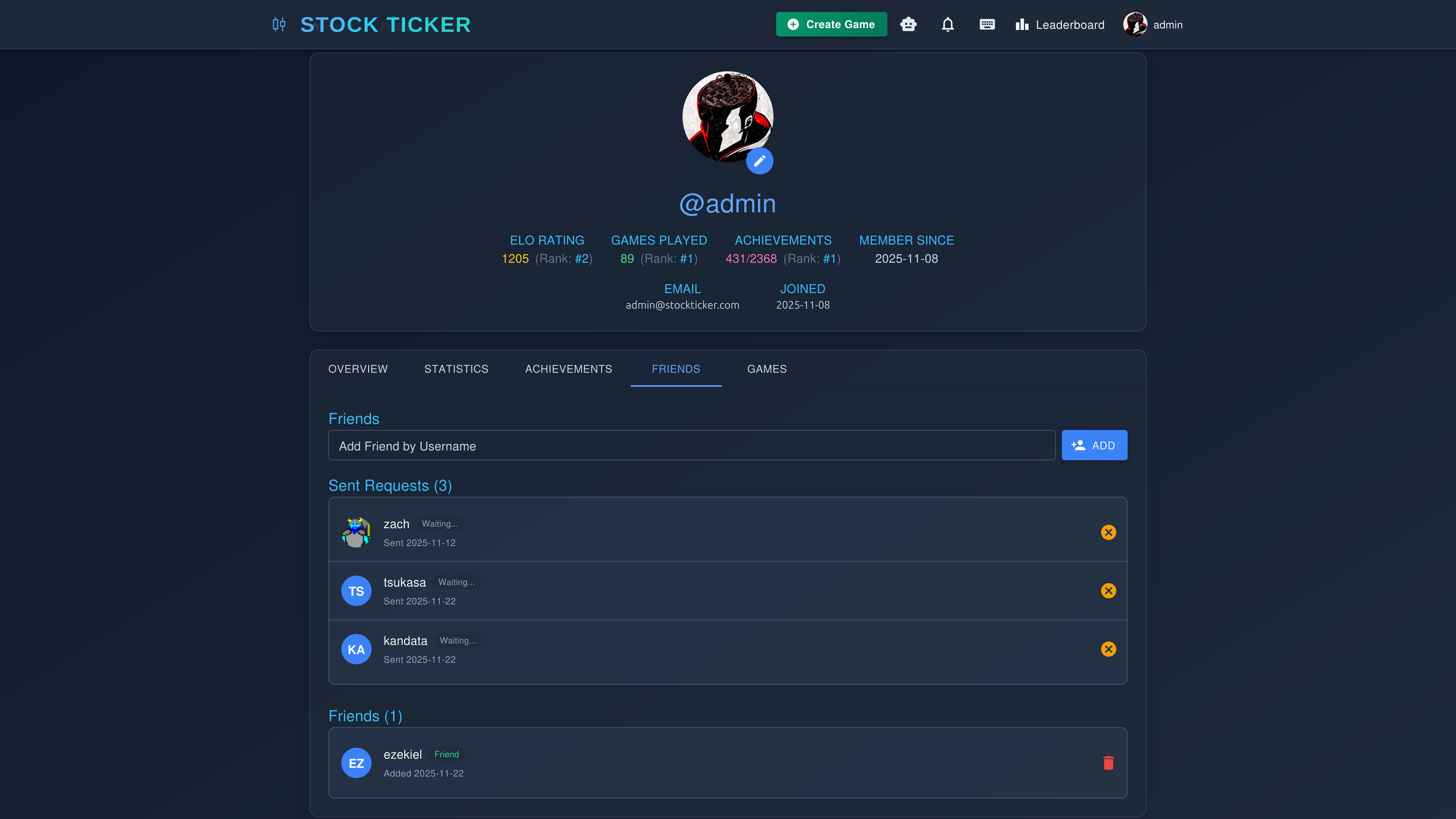Image resolution: width=1456 pixels, height=819 pixels.
Task: Click the achievements count 431/2368
Action: (751, 259)
